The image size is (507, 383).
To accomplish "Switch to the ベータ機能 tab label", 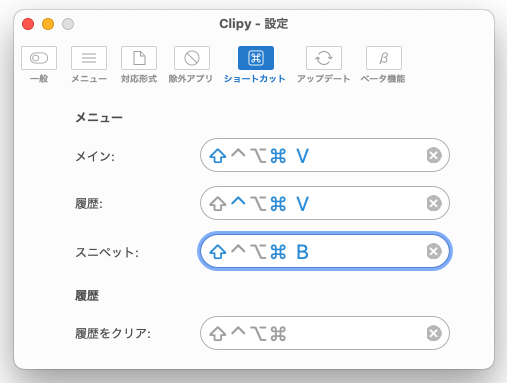I will click(x=383, y=79).
